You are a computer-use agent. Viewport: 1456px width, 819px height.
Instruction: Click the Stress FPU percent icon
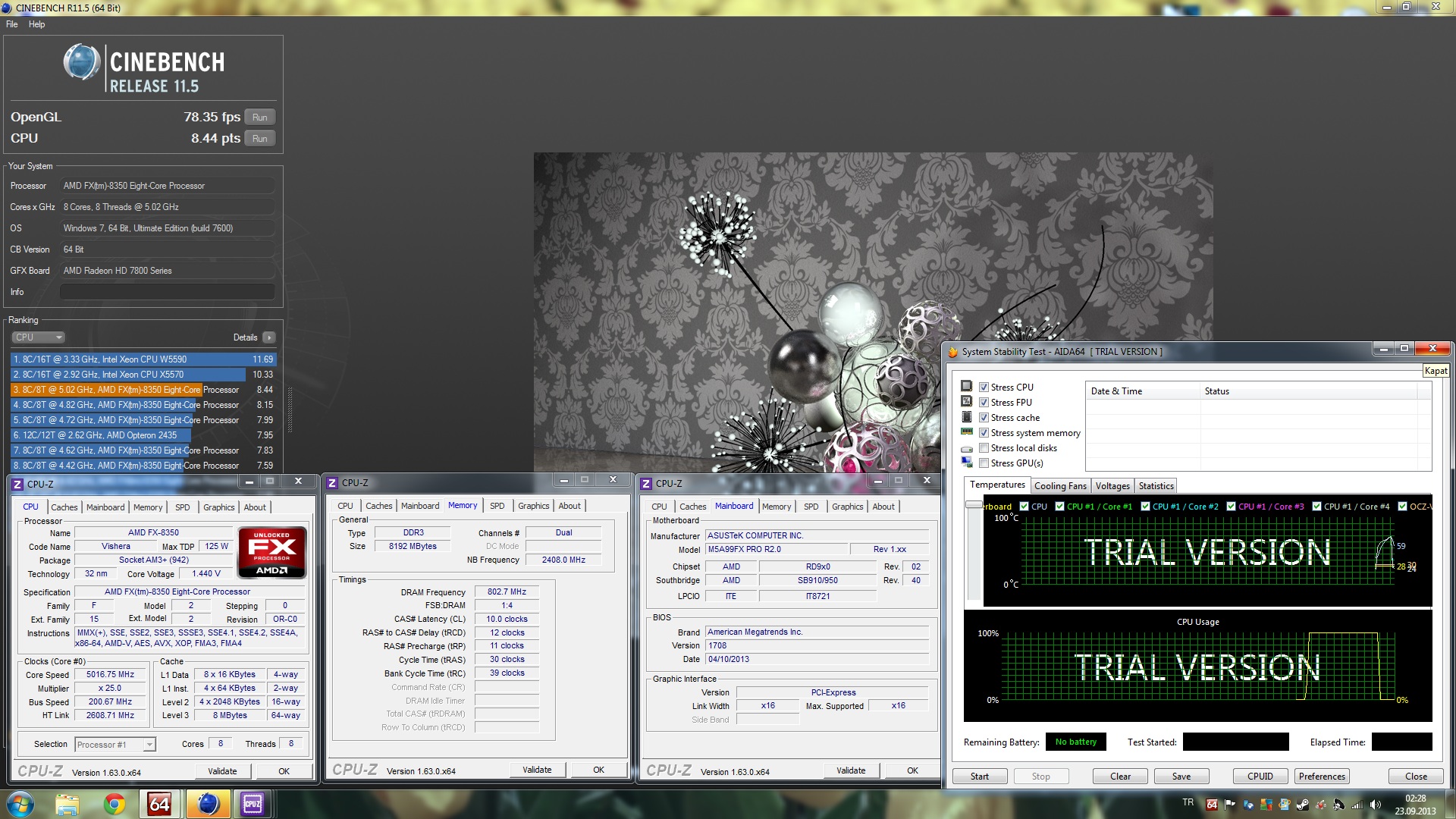click(x=966, y=401)
